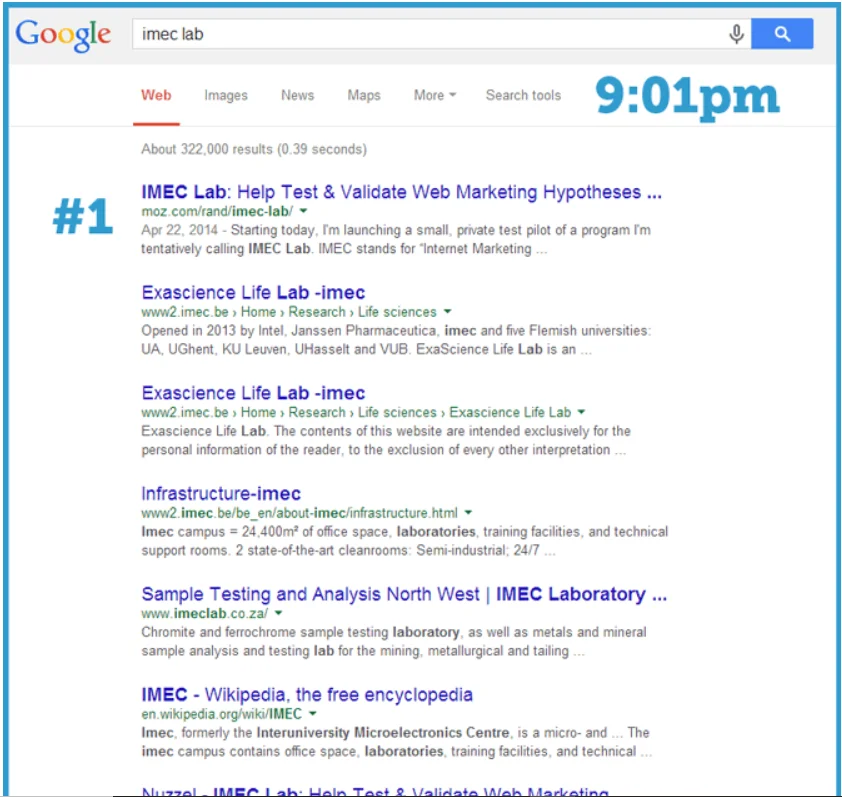Switch to the News tab
Viewport: 842px width, 797px height.
[297, 95]
